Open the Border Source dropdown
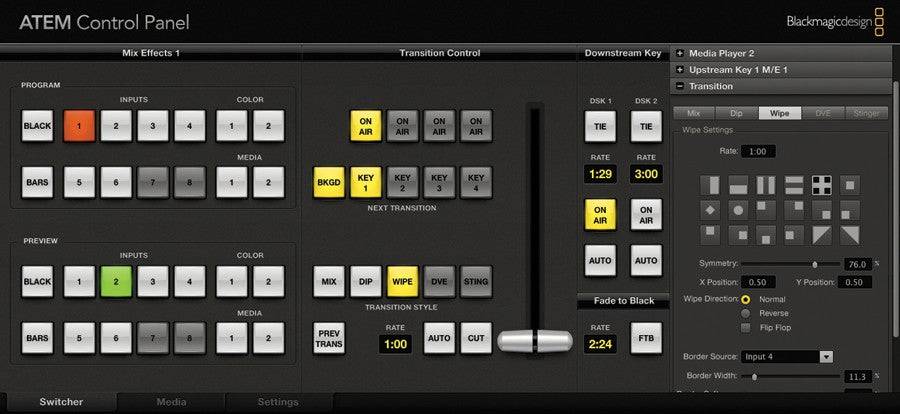Viewport: 900px width, 414px height. point(787,357)
